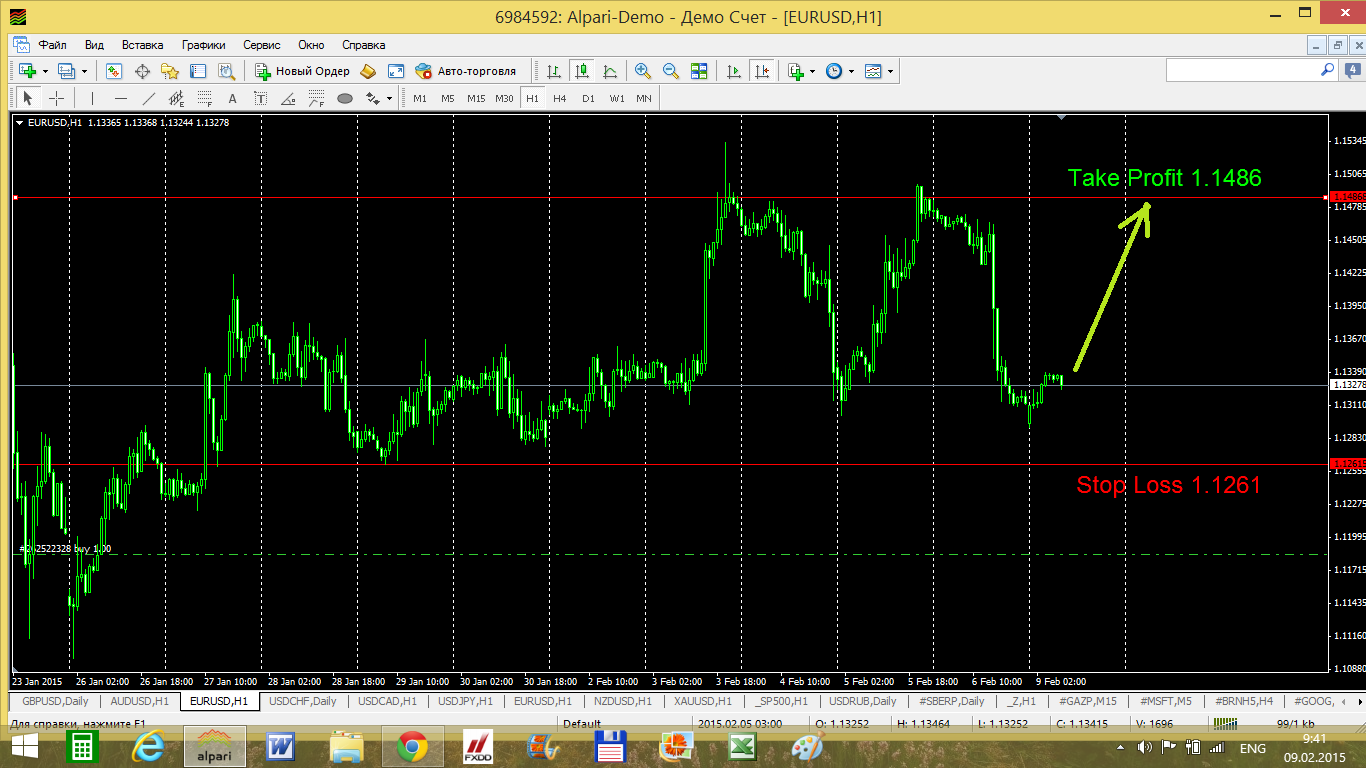Screen dimensions: 1366x768
Task: Open the Market Watch panel icon
Action: (114, 71)
